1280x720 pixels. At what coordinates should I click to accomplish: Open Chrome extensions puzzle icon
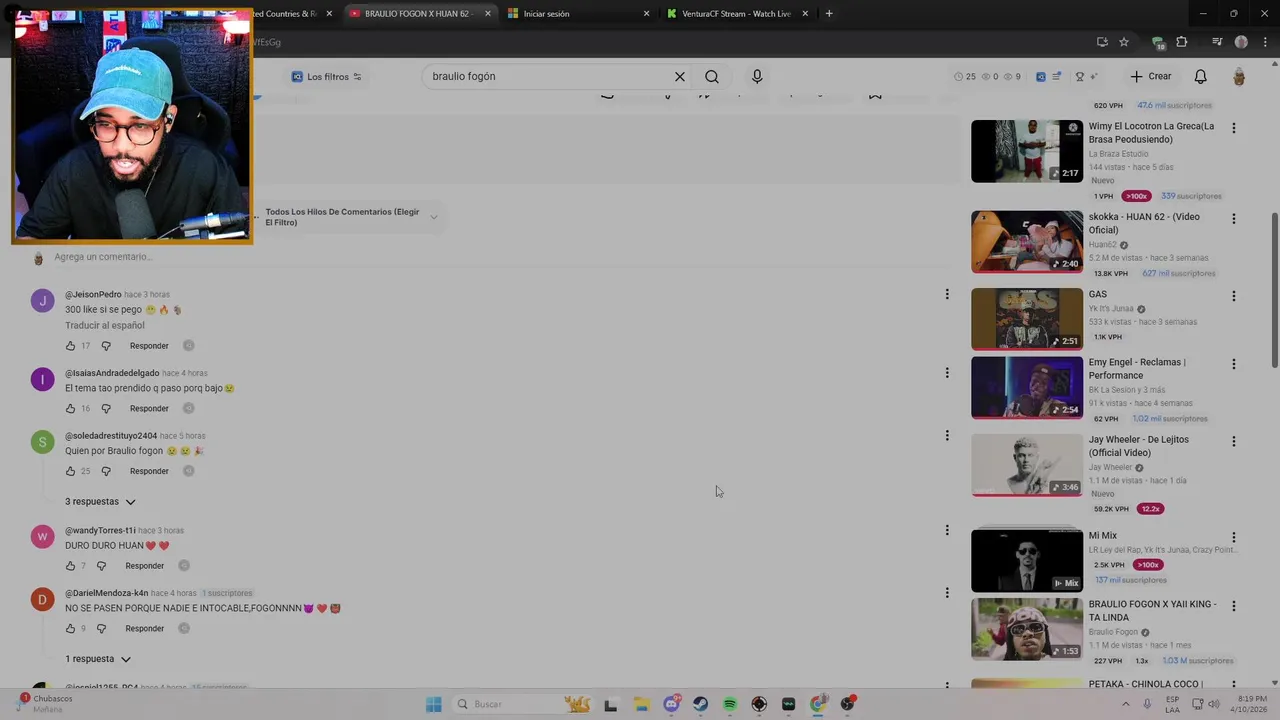point(1181,42)
